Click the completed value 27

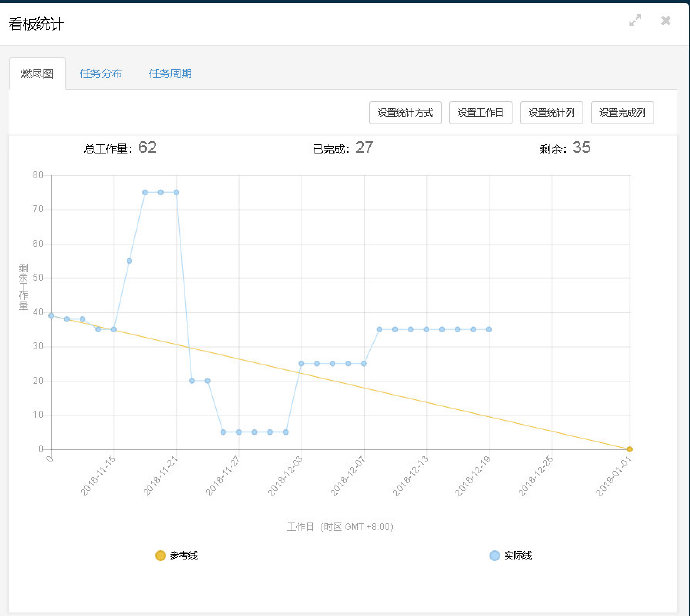click(x=364, y=147)
